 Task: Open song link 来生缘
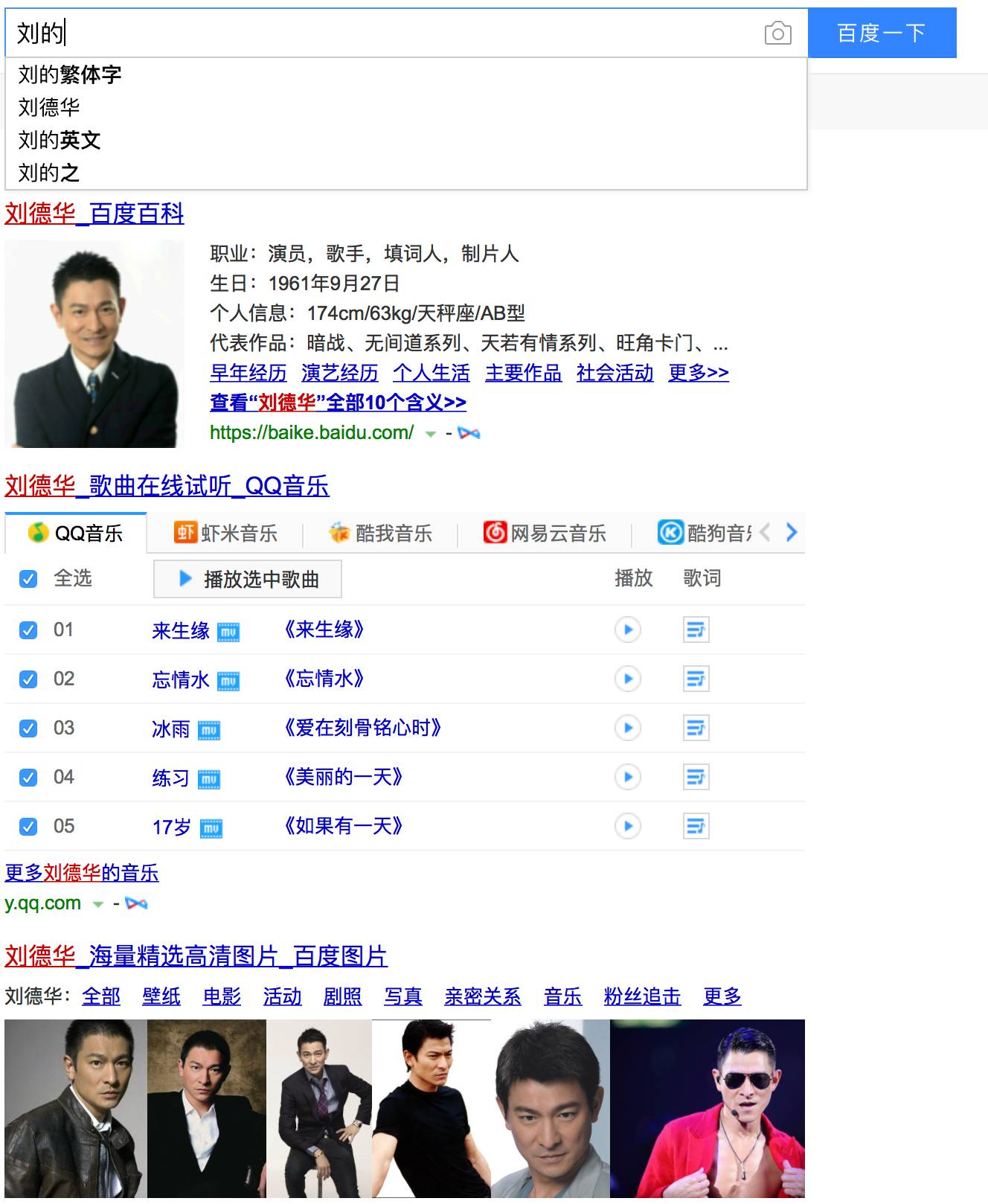point(181,631)
